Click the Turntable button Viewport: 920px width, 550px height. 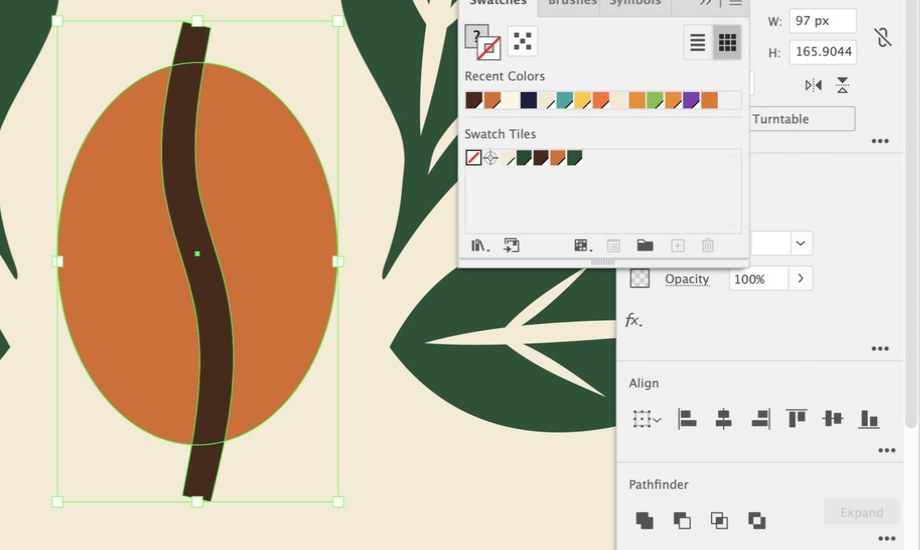803,119
